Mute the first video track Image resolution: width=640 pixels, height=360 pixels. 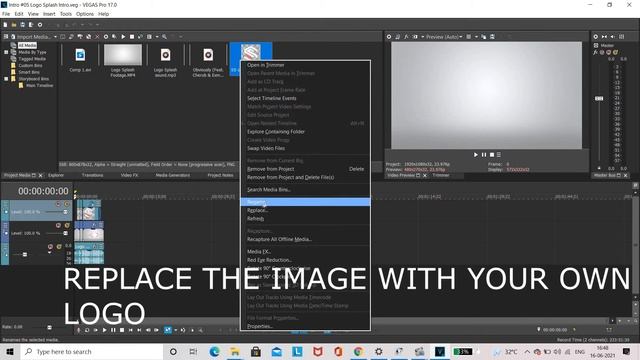pos(58,204)
